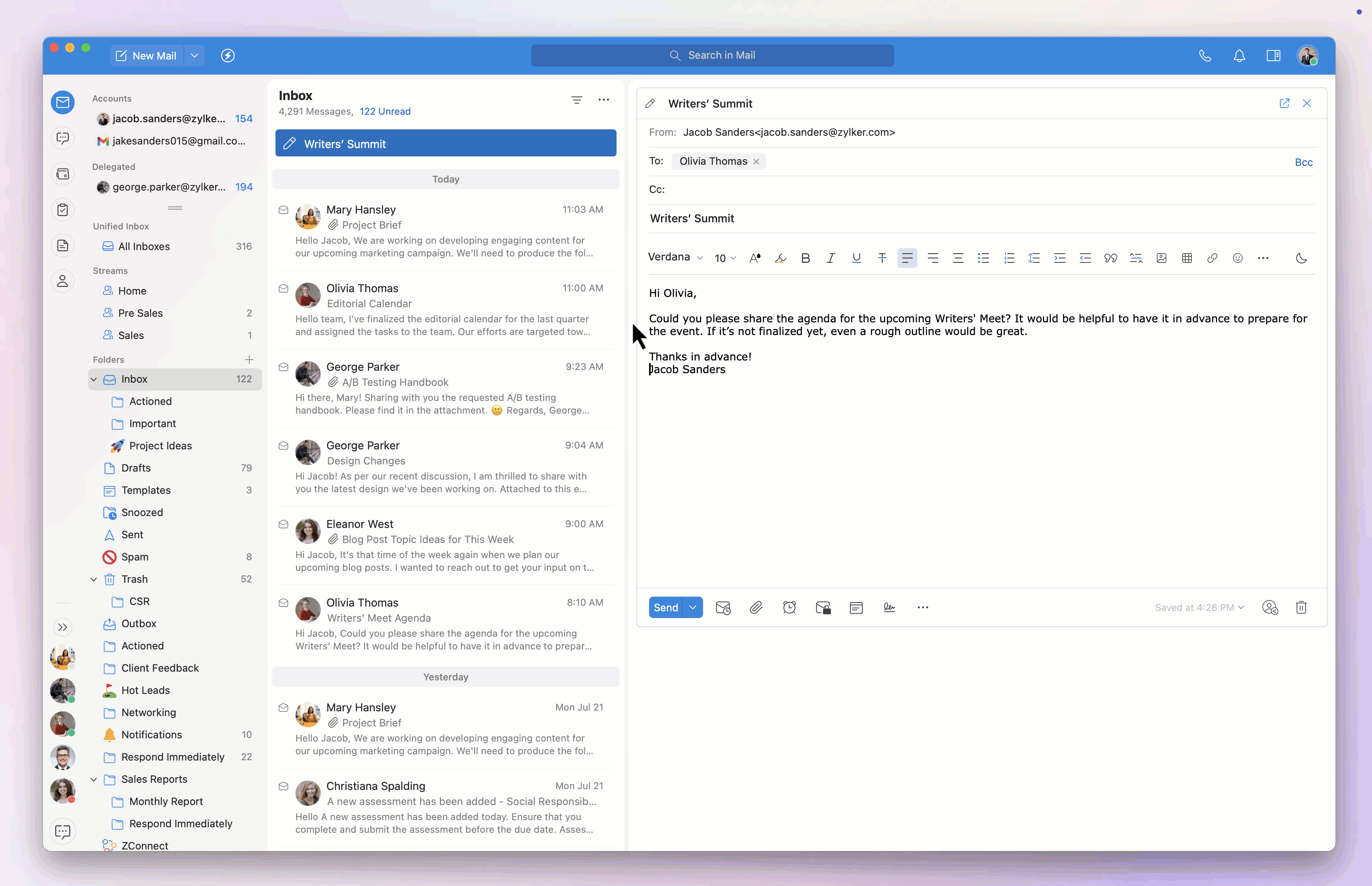Open the emoji picker in the toolbar
1372x886 pixels.
coord(1237,258)
